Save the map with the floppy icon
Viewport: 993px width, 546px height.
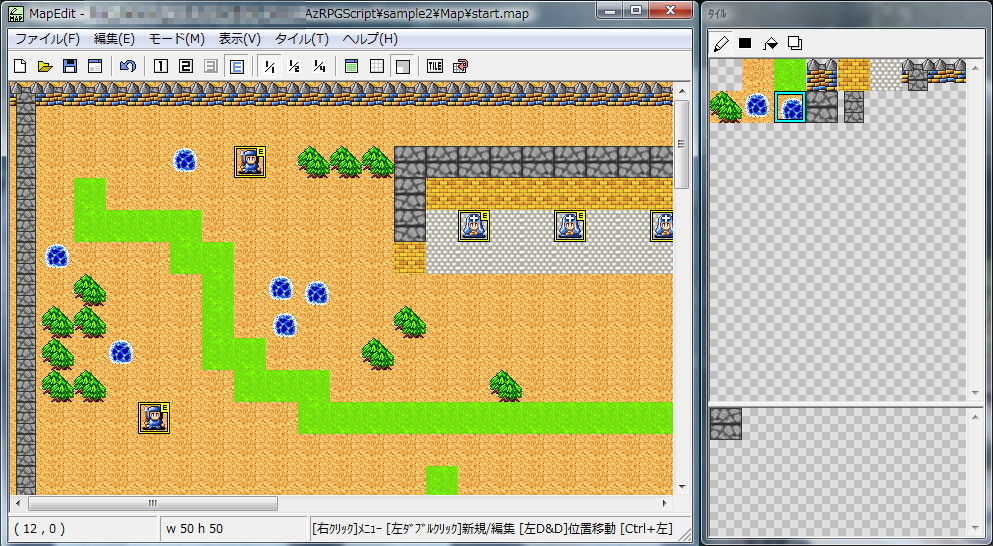coord(70,66)
